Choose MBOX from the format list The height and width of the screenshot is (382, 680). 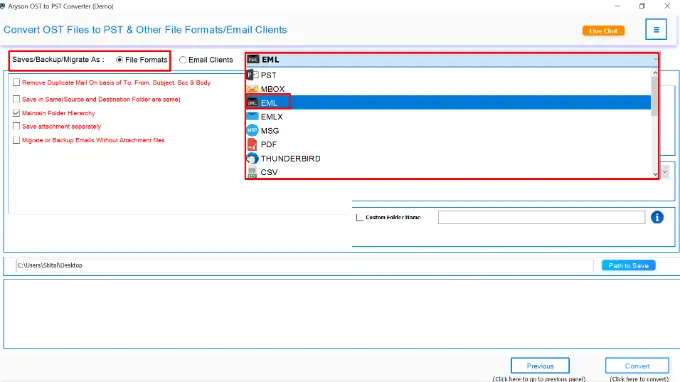[448, 89]
